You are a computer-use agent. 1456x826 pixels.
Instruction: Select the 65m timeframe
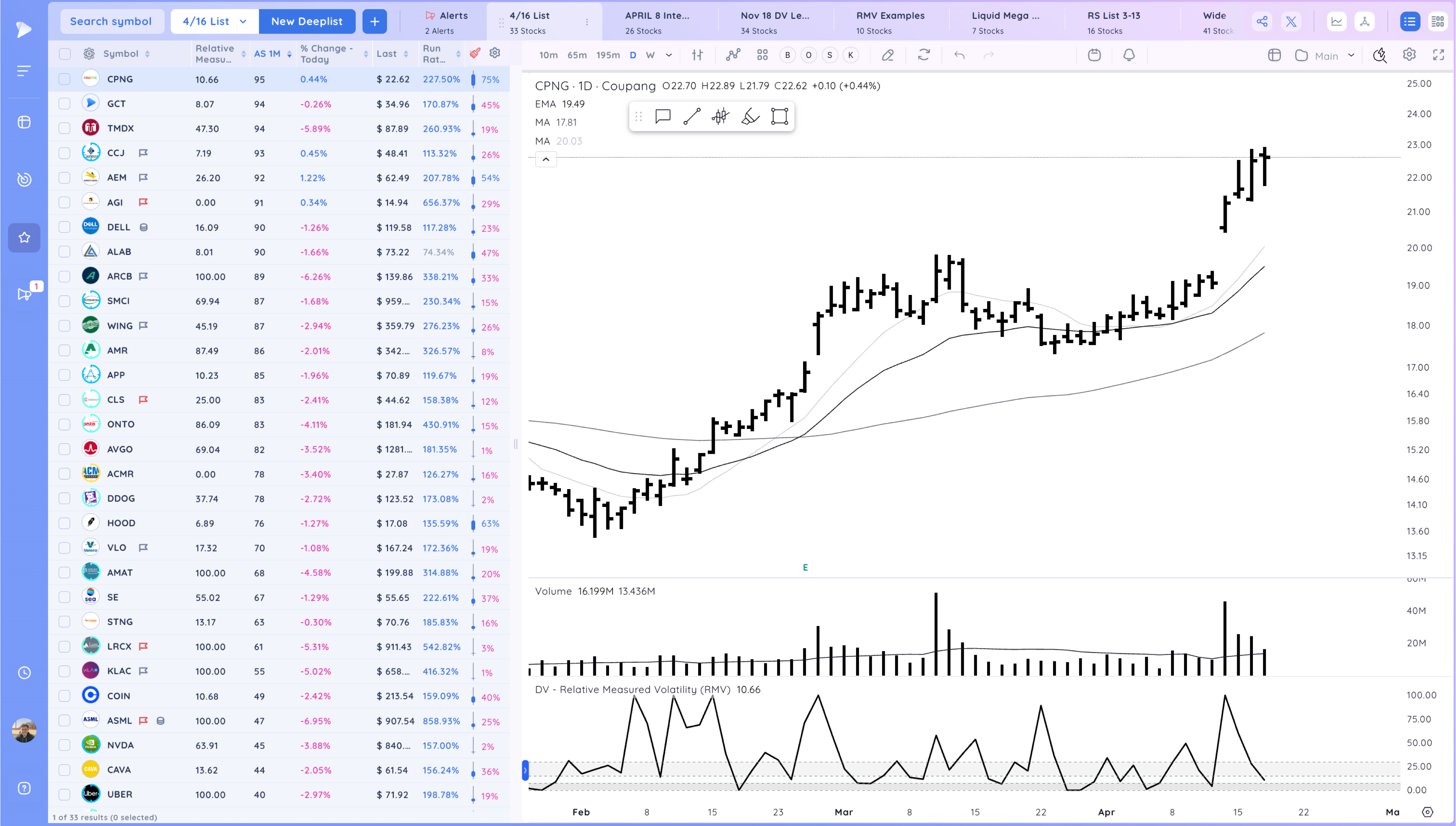pos(577,55)
